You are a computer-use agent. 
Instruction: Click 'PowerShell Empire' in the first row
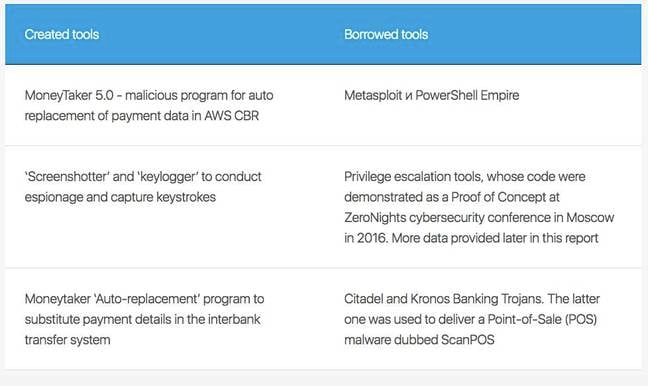click(467, 95)
